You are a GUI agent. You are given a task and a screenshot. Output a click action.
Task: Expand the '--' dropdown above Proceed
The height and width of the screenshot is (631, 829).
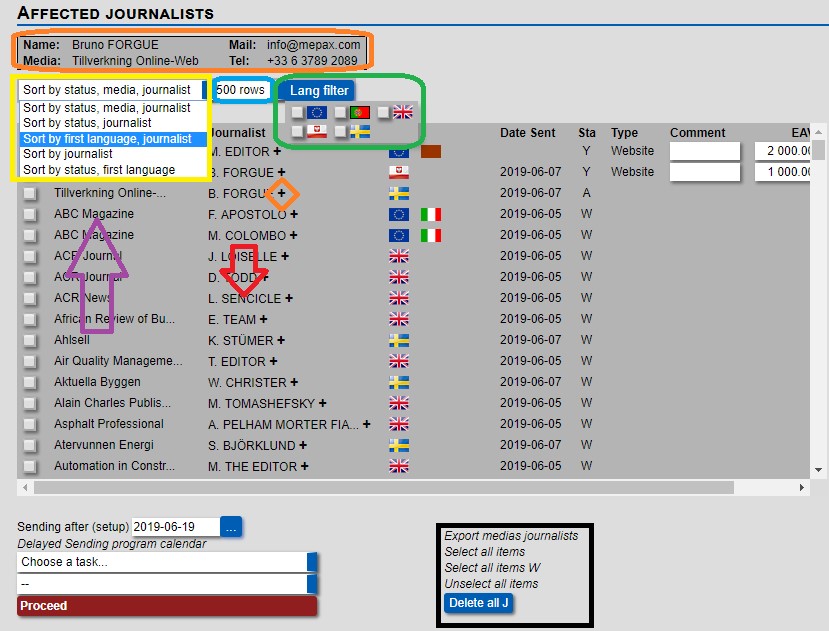(167, 583)
